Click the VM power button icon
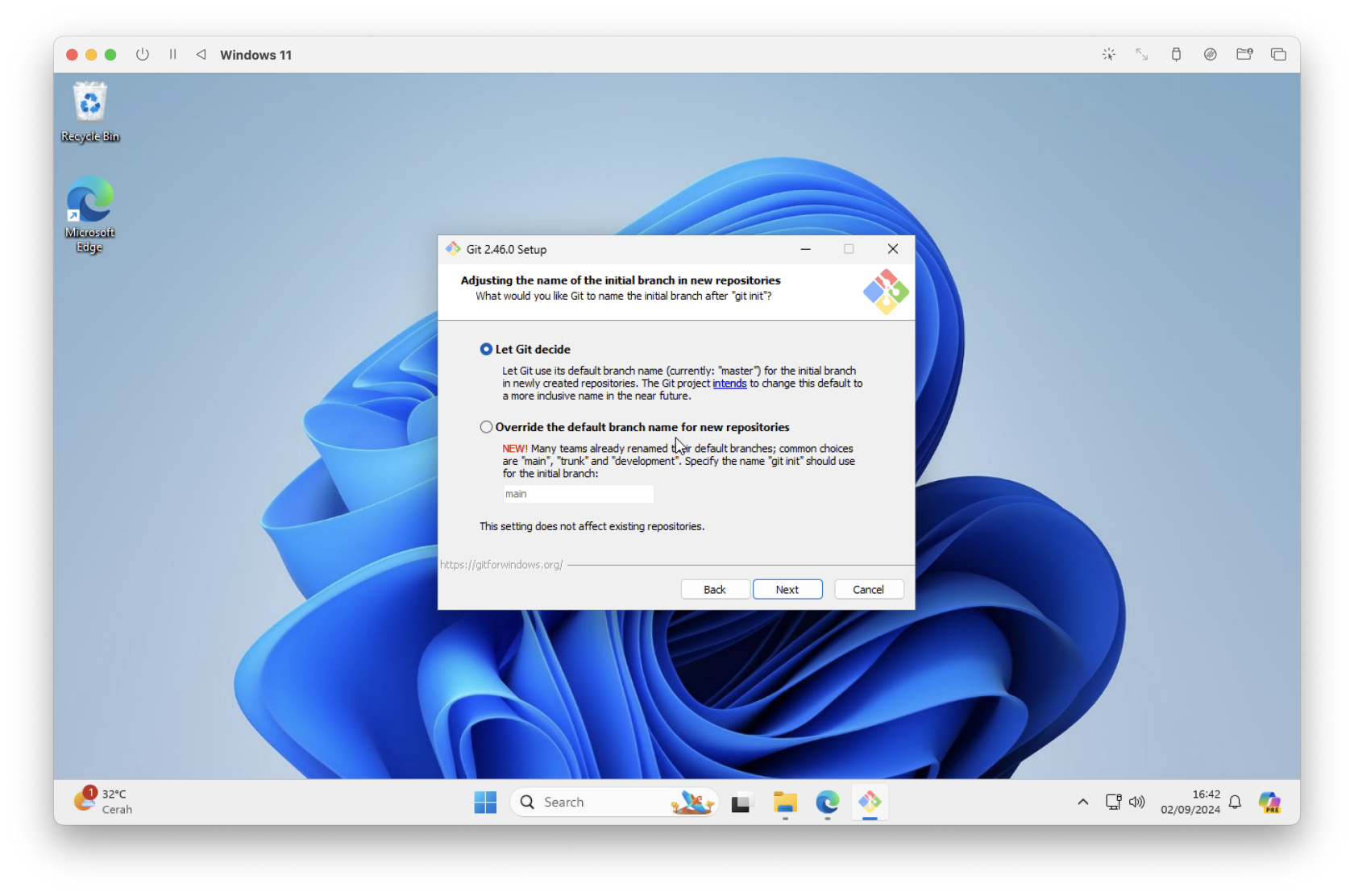 coord(143,55)
